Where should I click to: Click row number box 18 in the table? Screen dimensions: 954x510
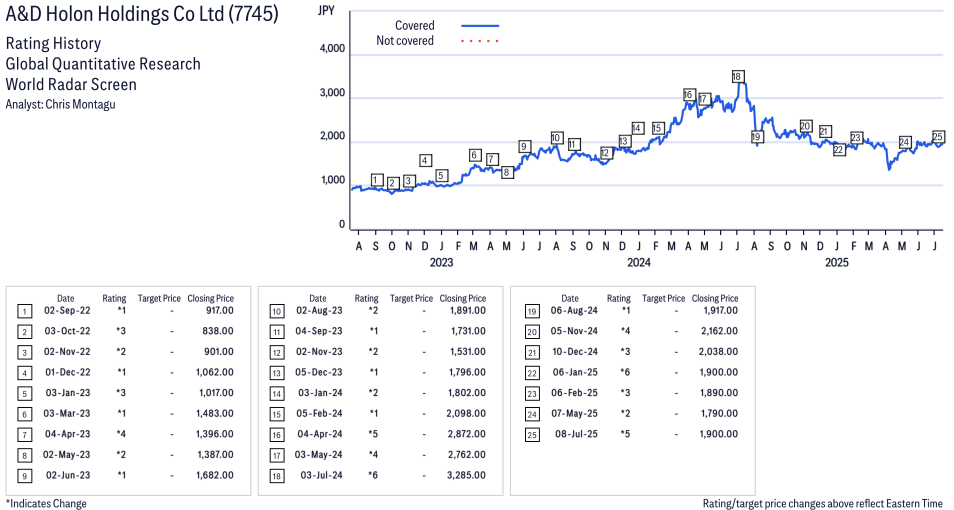277,476
